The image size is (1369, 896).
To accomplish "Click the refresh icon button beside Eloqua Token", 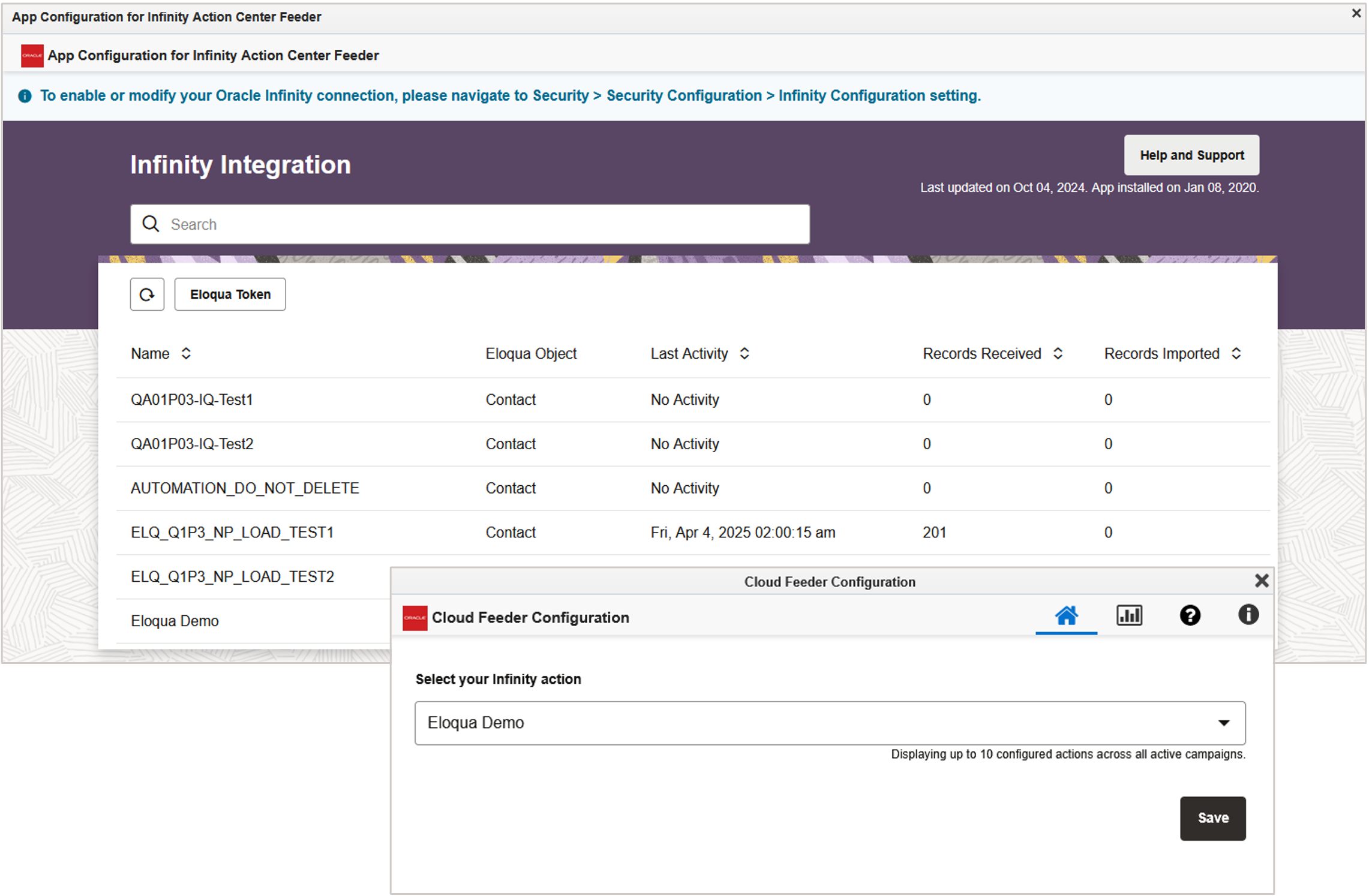I will [x=147, y=294].
